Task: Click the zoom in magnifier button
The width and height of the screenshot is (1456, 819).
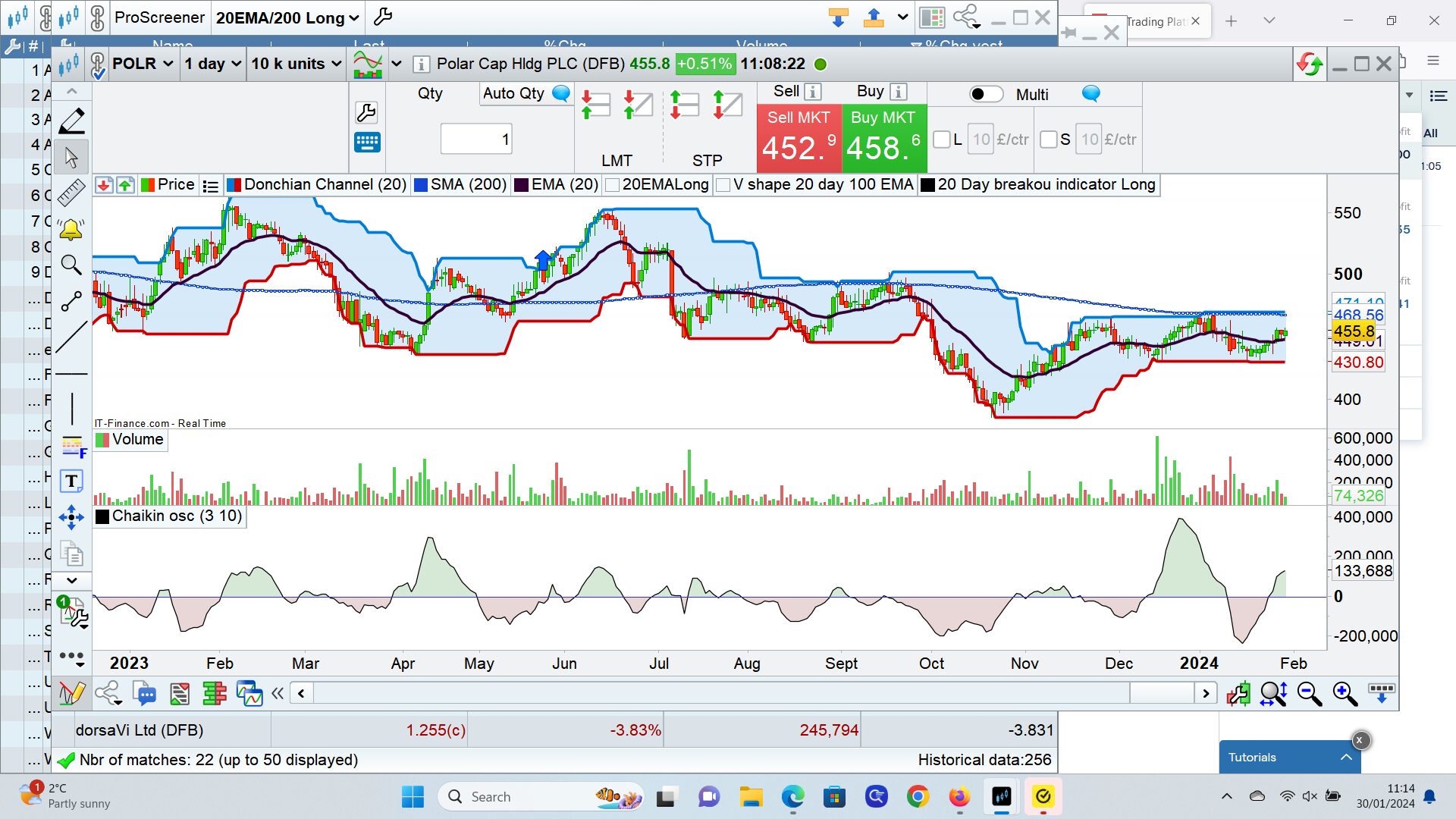Action: pos(1345,693)
